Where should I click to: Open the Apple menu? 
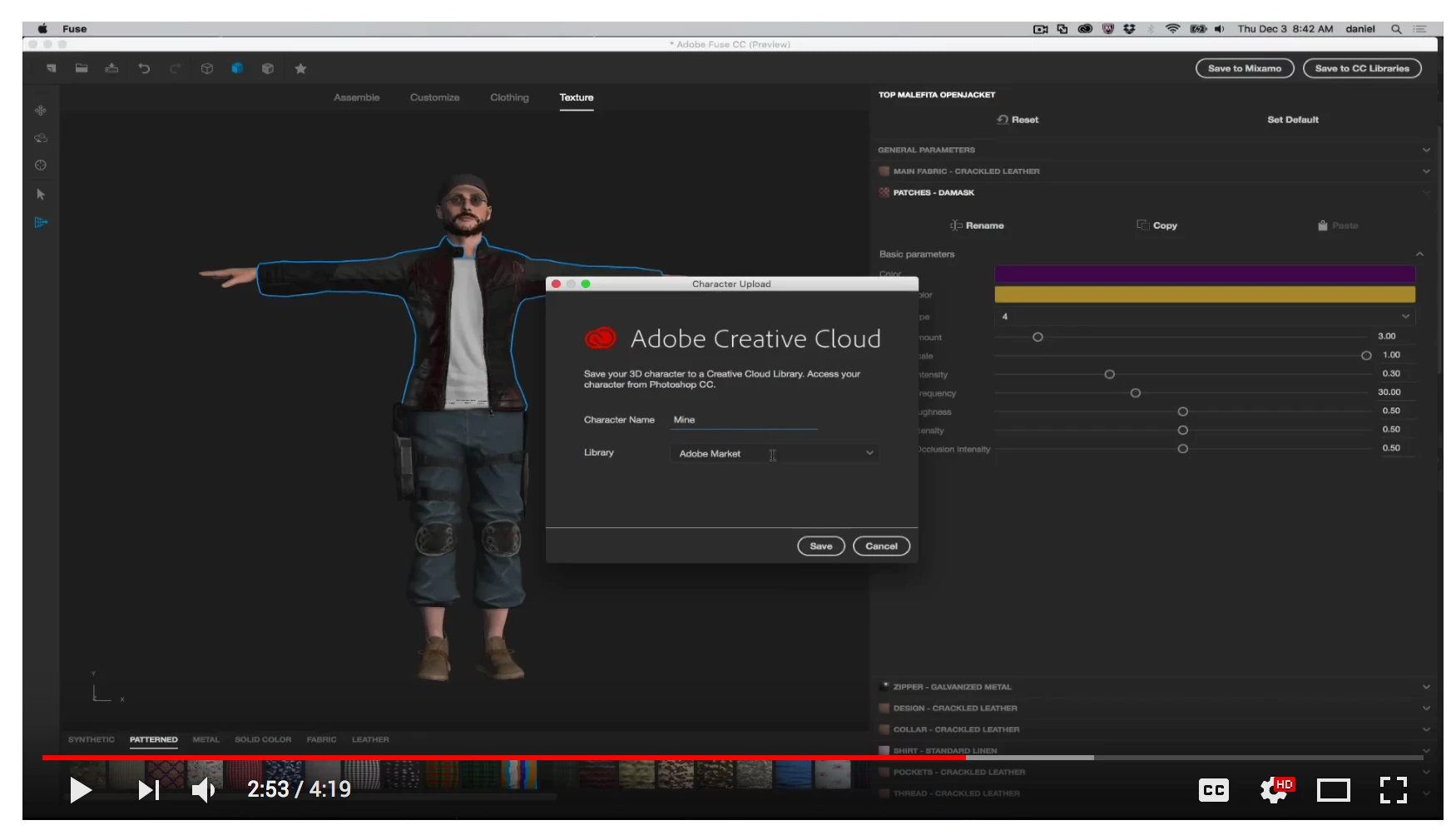click(x=42, y=28)
